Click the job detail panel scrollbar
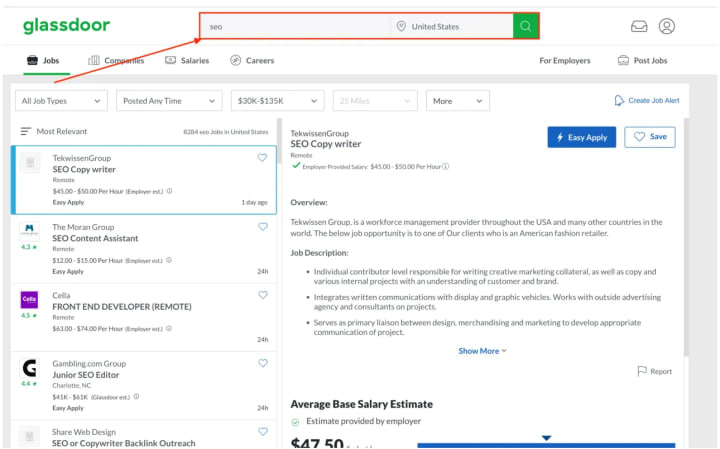This screenshot has height=449, width=720. coord(686,236)
